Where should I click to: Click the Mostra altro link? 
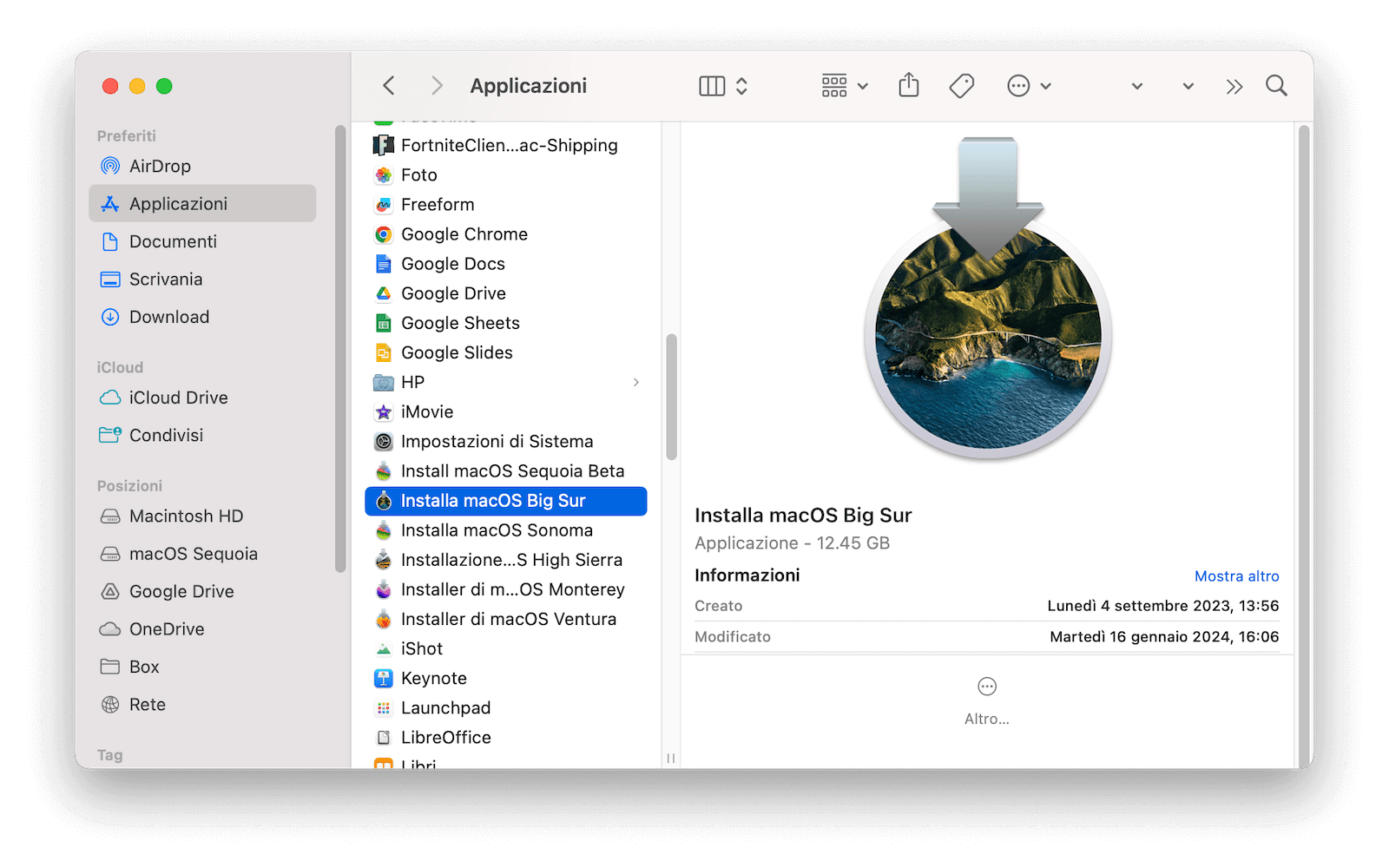(x=1236, y=576)
